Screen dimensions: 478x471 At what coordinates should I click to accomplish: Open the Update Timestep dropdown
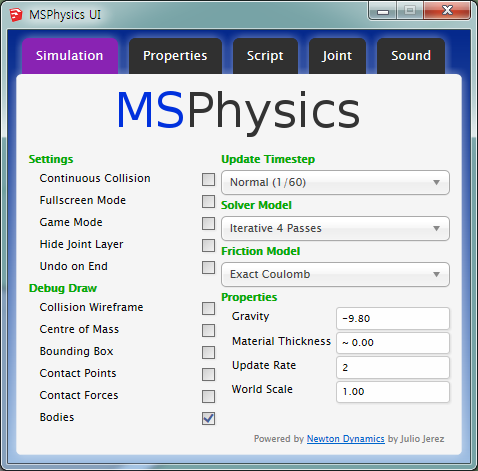point(335,183)
